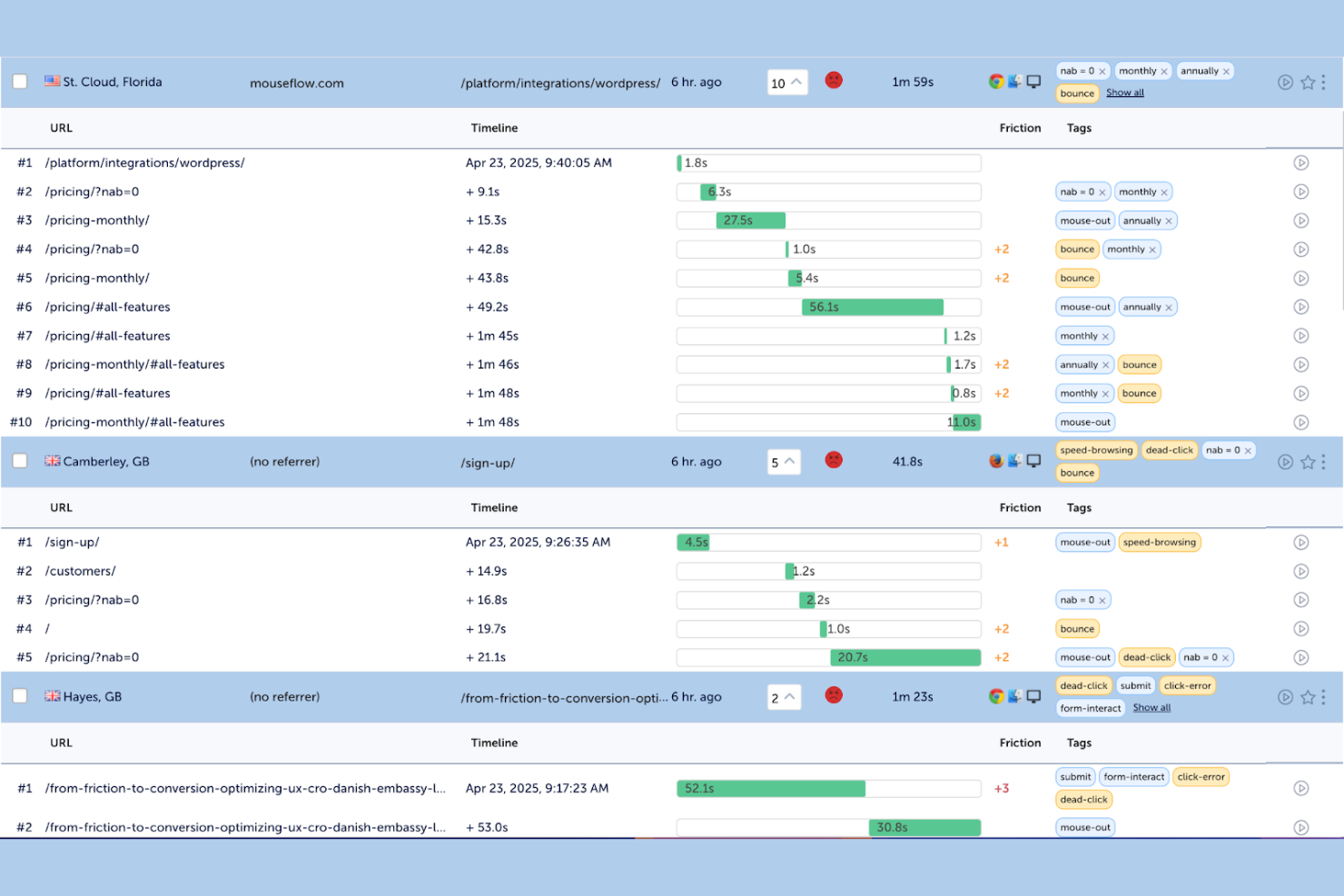Click the macOS system icon on Hayes session
1344x896 pixels.
coord(1014,696)
